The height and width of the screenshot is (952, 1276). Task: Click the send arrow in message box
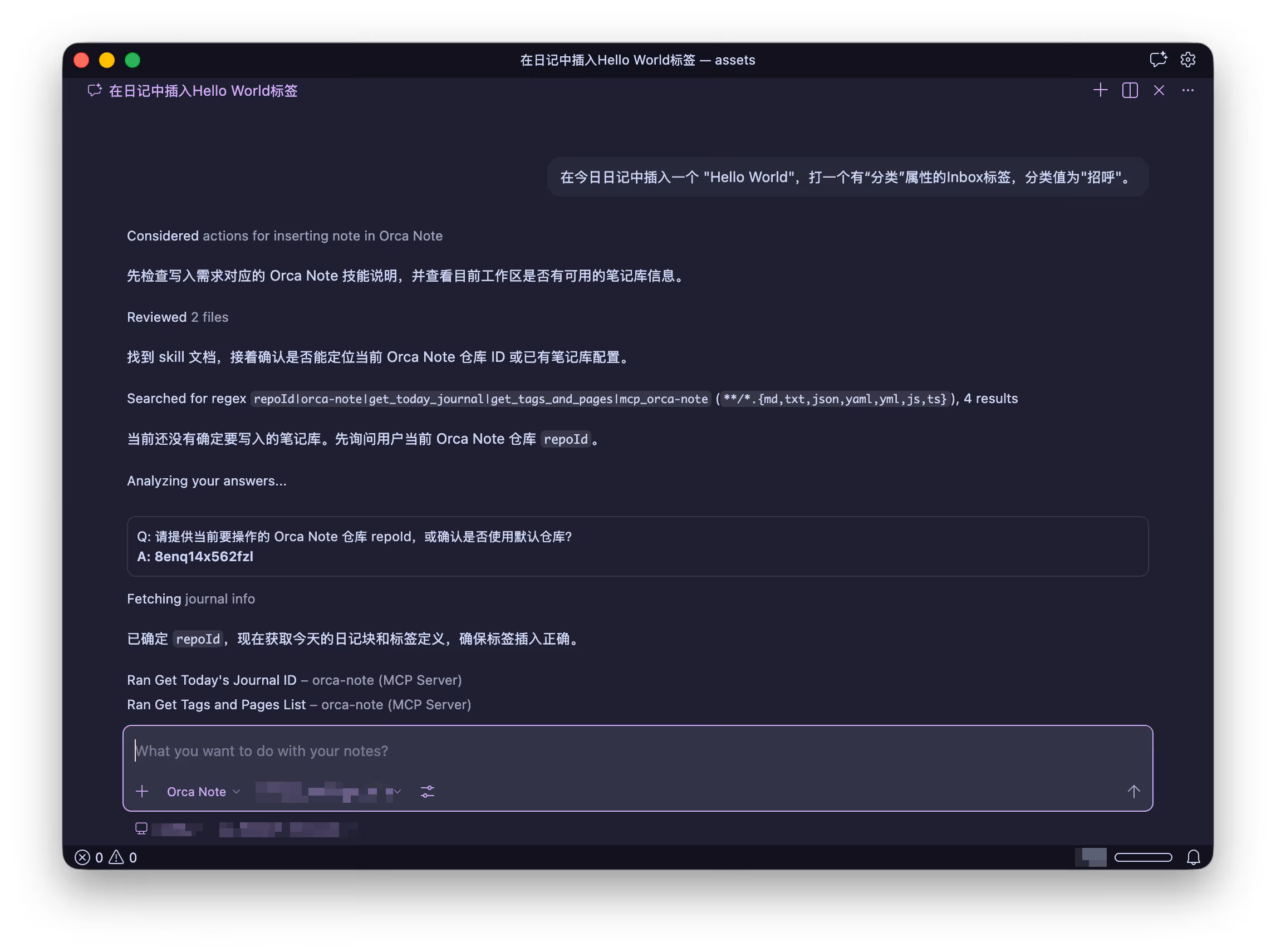(x=1133, y=791)
